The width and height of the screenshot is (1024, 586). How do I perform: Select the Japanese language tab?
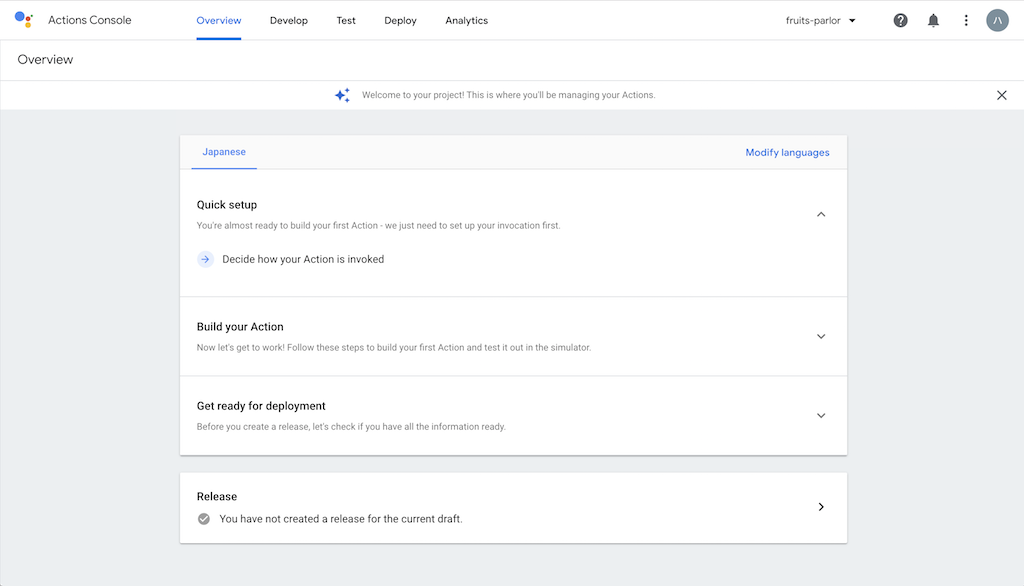click(x=224, y=152)
